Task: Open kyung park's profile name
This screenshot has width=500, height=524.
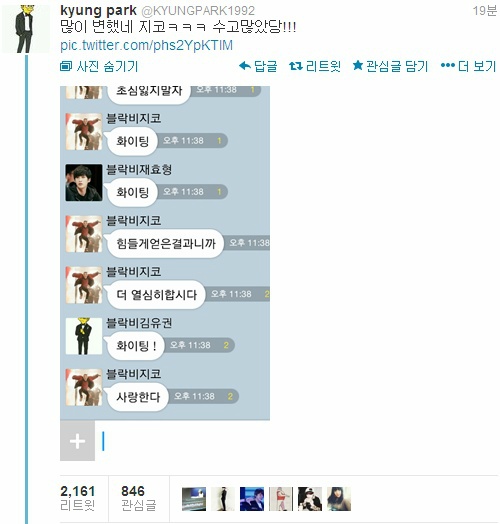Action: tap(98, 10)
